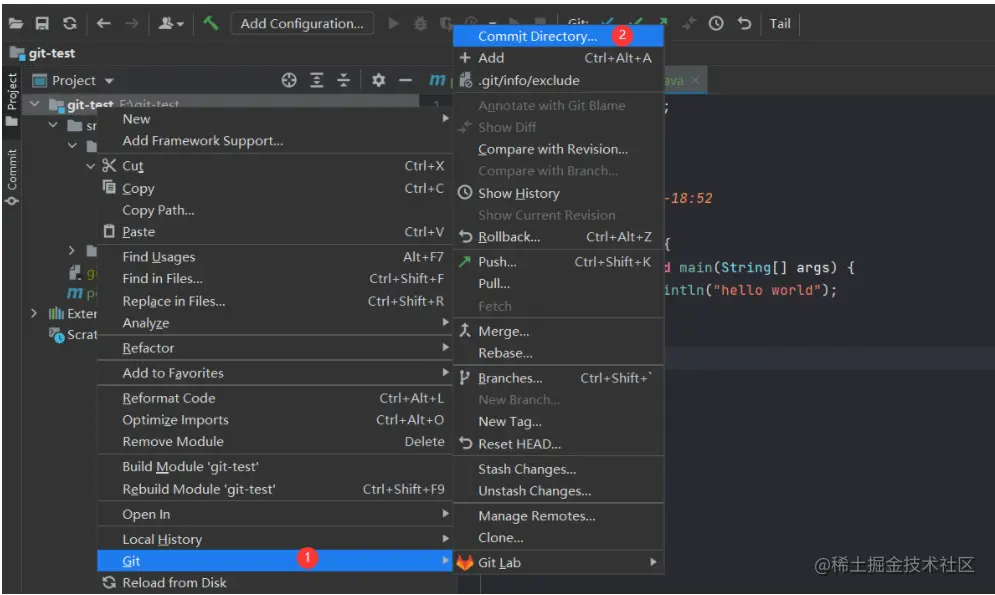Image resolution: width=995 pixels, height=595 pixels.
Task: Navigate forward with the right arrow icon
Action: point(131,23)
